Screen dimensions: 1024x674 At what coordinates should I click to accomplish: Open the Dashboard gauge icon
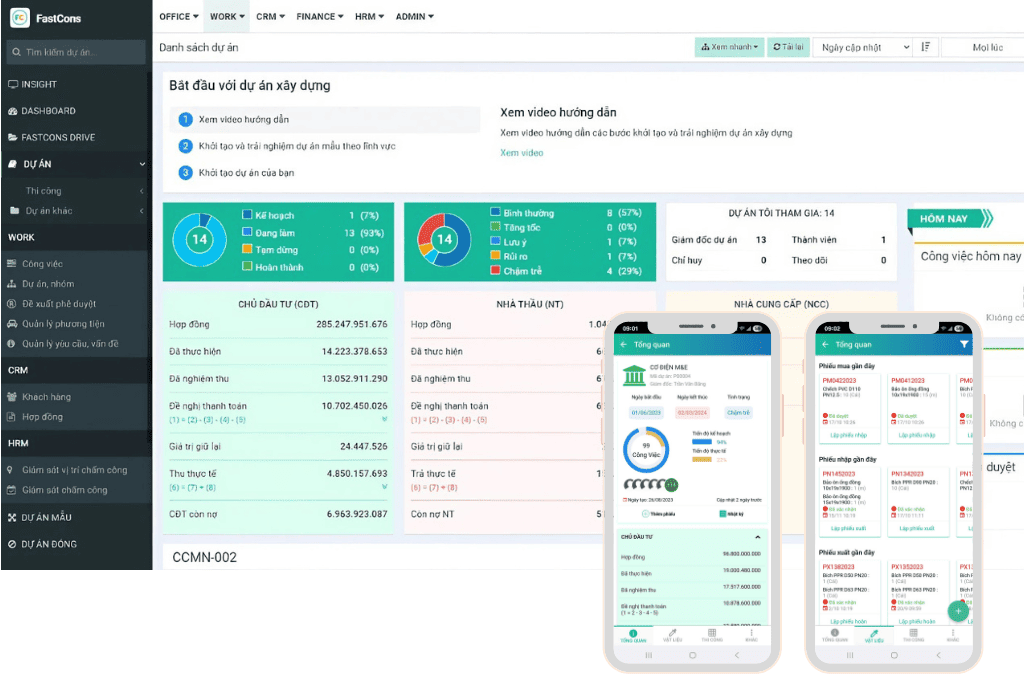coord(13,111)
